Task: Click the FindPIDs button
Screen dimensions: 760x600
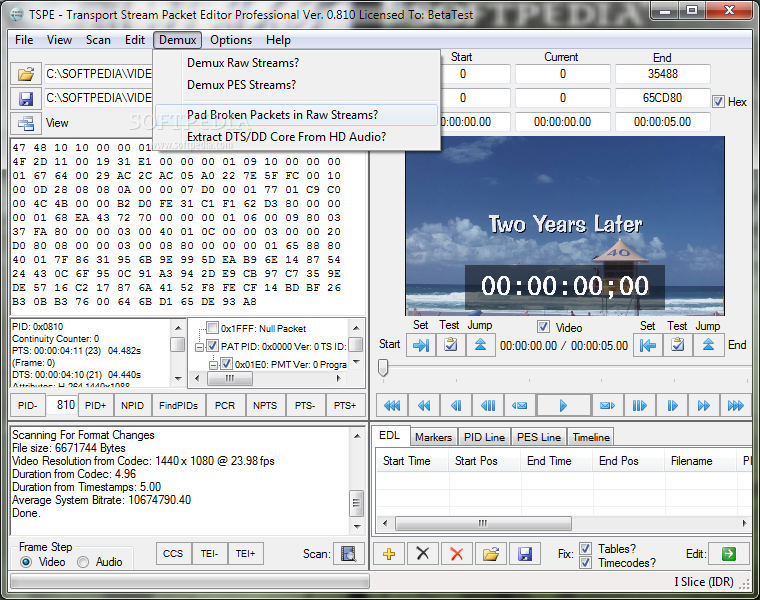Action: tap(178, 405)
